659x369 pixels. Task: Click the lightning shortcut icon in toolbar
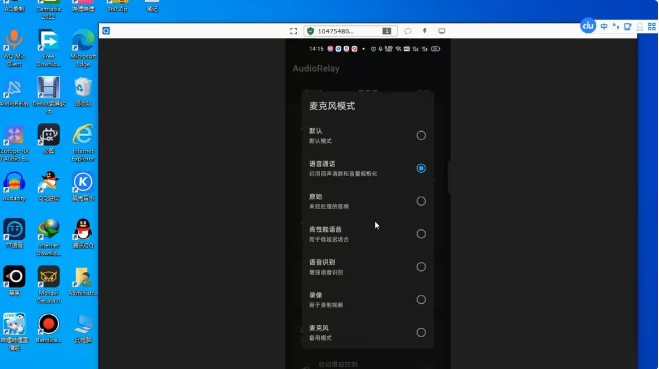click(x=424, y=31)
